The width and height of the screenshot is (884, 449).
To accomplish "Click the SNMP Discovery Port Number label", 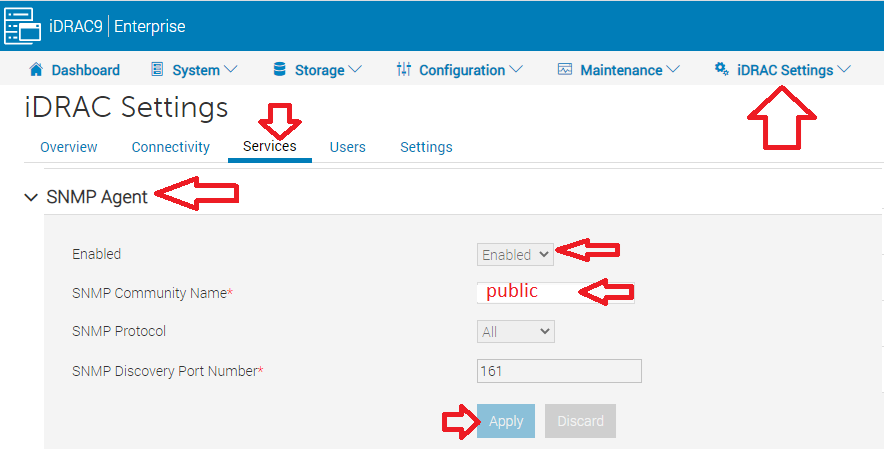I will click(167, 371).
